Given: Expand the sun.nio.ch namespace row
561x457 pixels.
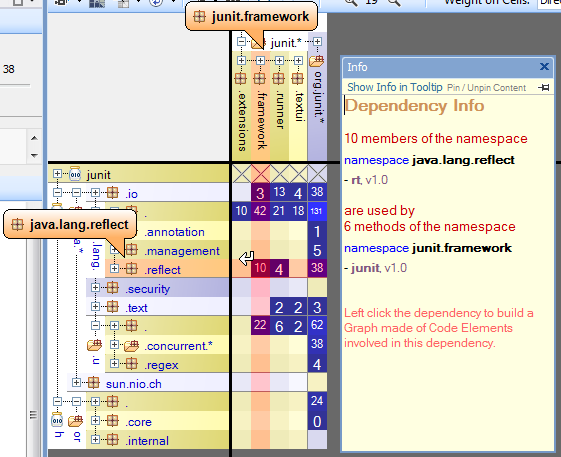Looking at the screenshot, I should pos(76,382).
